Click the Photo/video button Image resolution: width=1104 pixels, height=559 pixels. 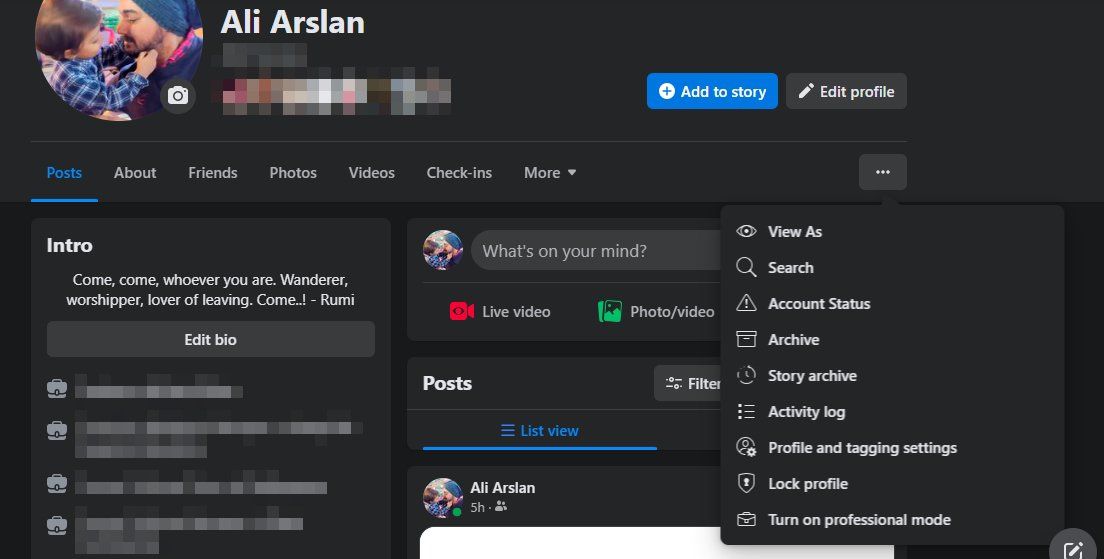coord(656,311)
